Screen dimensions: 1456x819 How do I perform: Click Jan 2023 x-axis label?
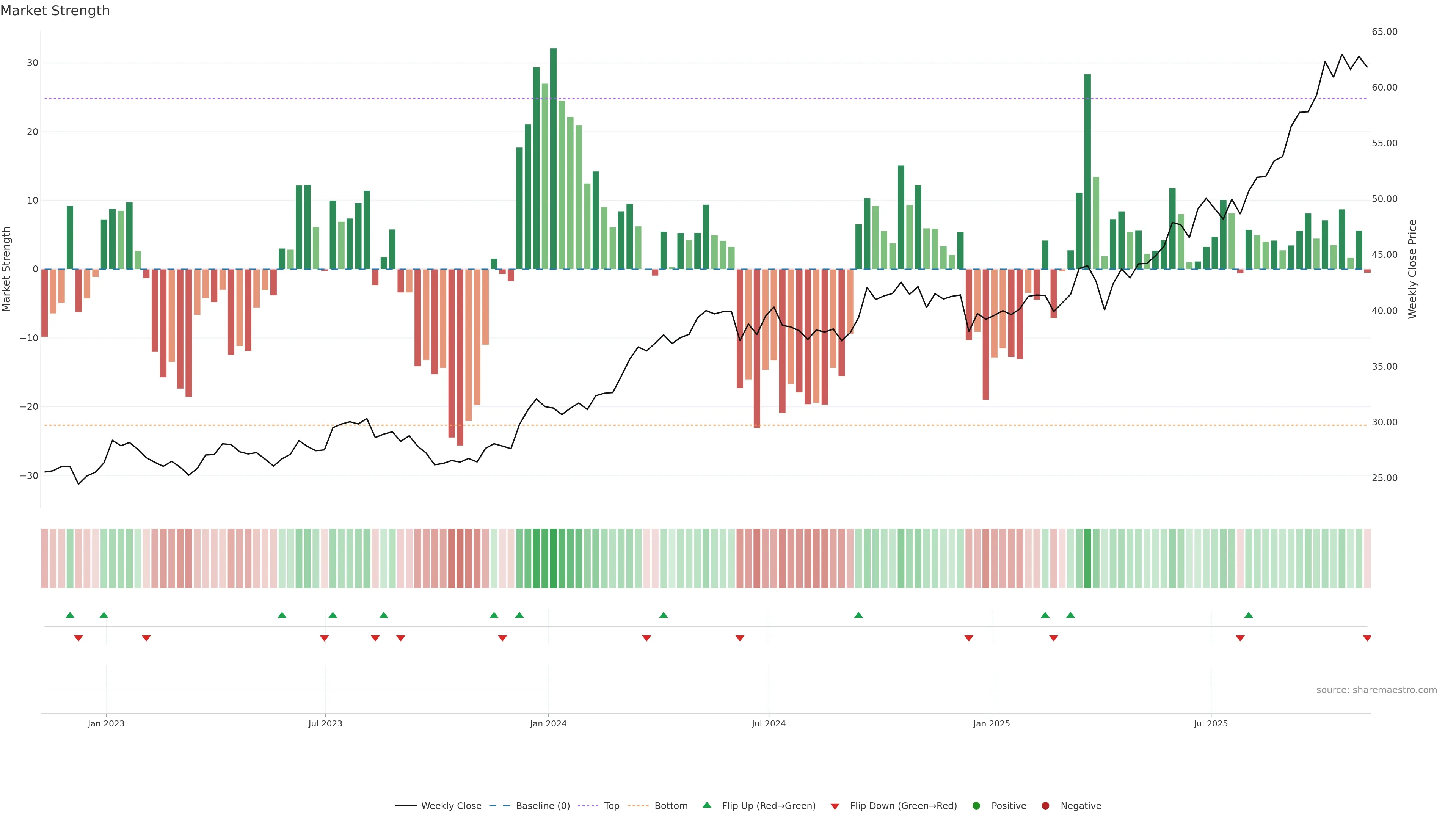click(x=106, y=723)
